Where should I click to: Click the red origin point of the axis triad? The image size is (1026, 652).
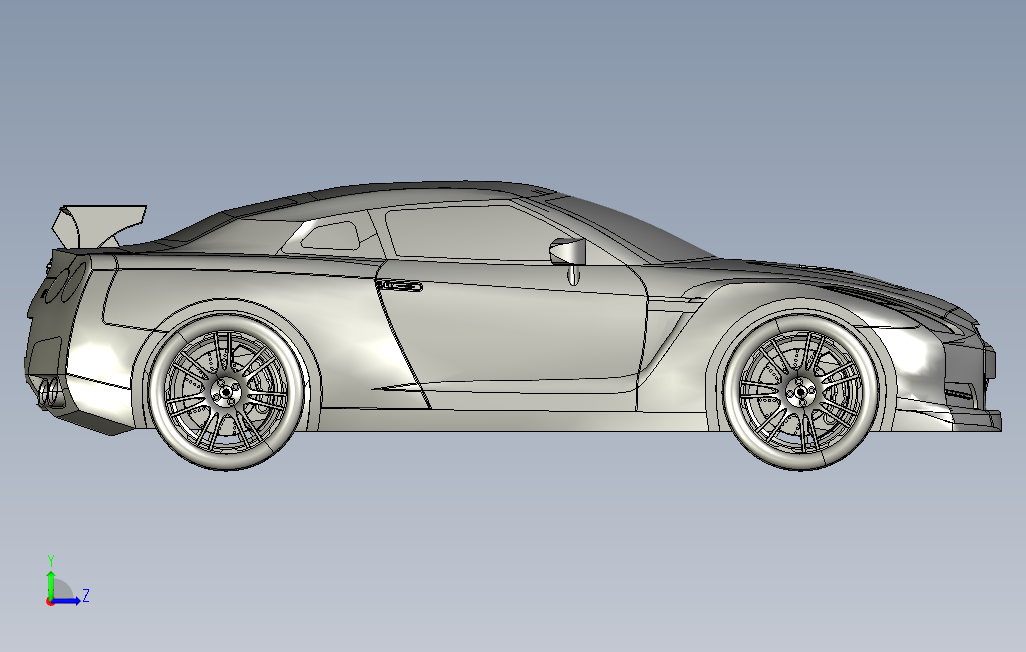(50, 602)
